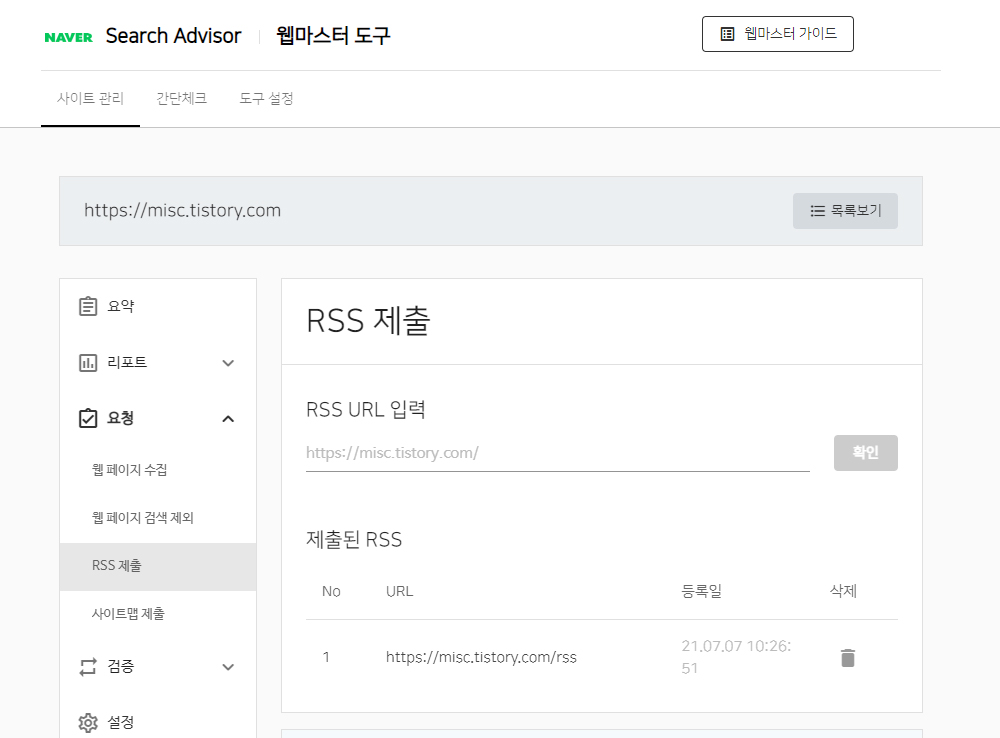Click the submitted URL https://misc.tistory.com/rss
The image size is (1000, 738).
pos(482,657)
